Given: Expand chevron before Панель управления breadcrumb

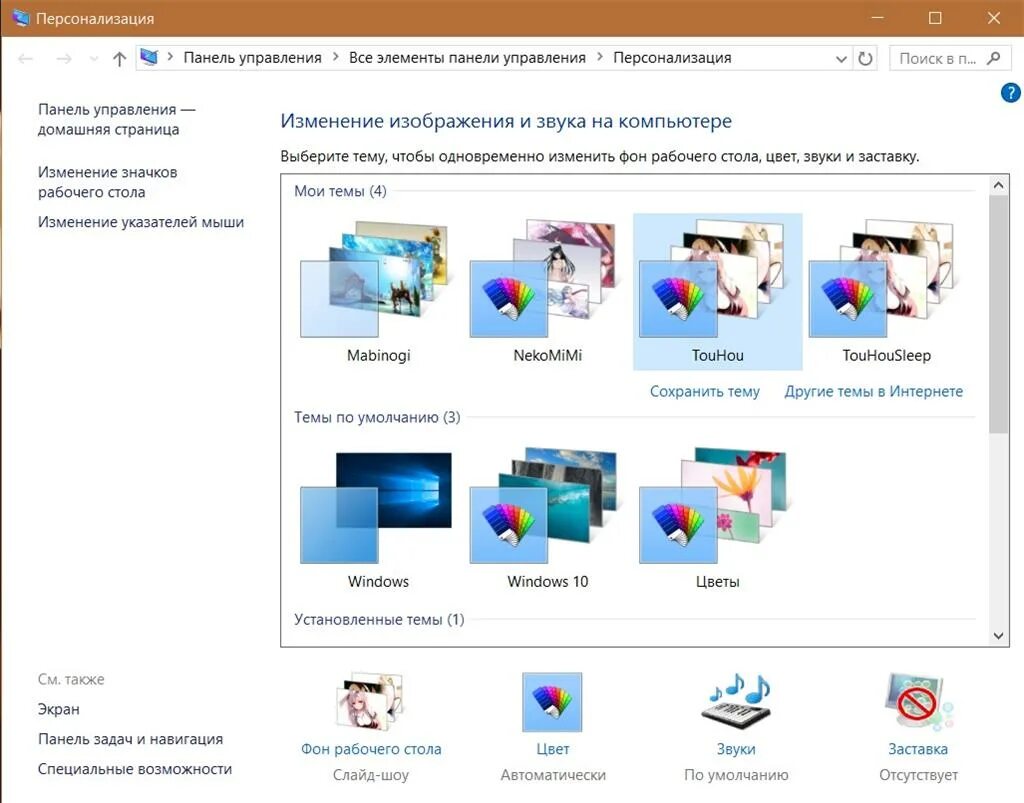Looking at the screenshot, I should (x=170, y=57).
